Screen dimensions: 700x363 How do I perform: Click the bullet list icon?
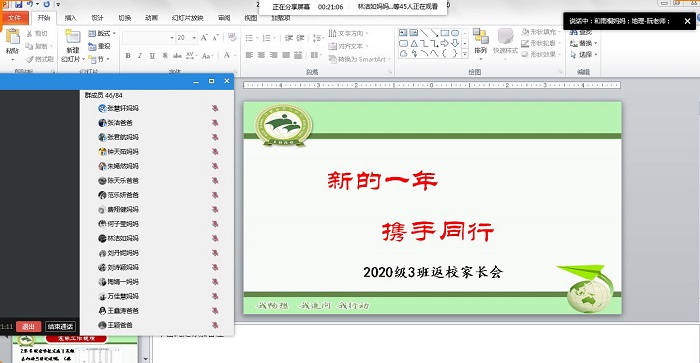tap(250, 38)
